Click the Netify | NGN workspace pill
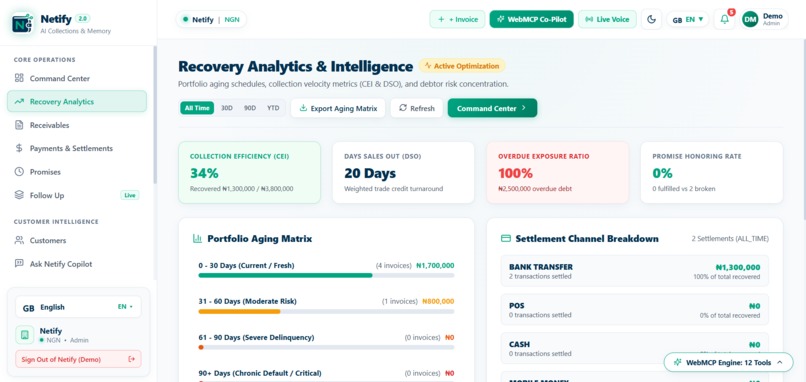The width and height of the screenshot is (806, 382). click(211, 20)
